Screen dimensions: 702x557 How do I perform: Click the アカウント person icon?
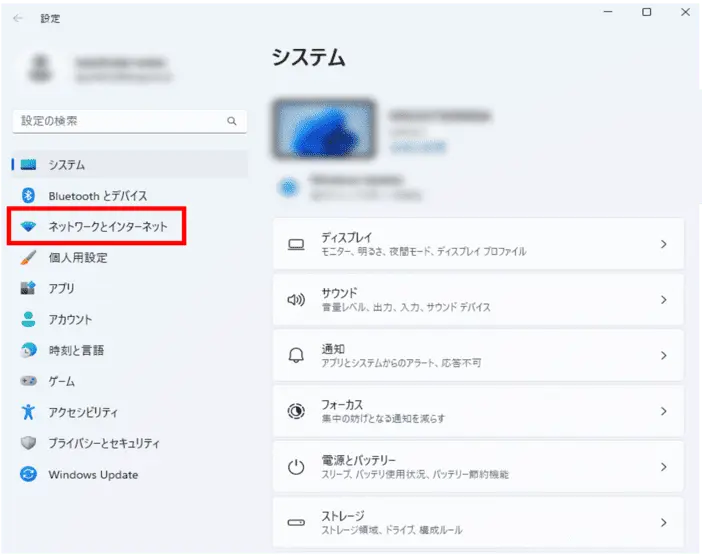tap(28, 320)
